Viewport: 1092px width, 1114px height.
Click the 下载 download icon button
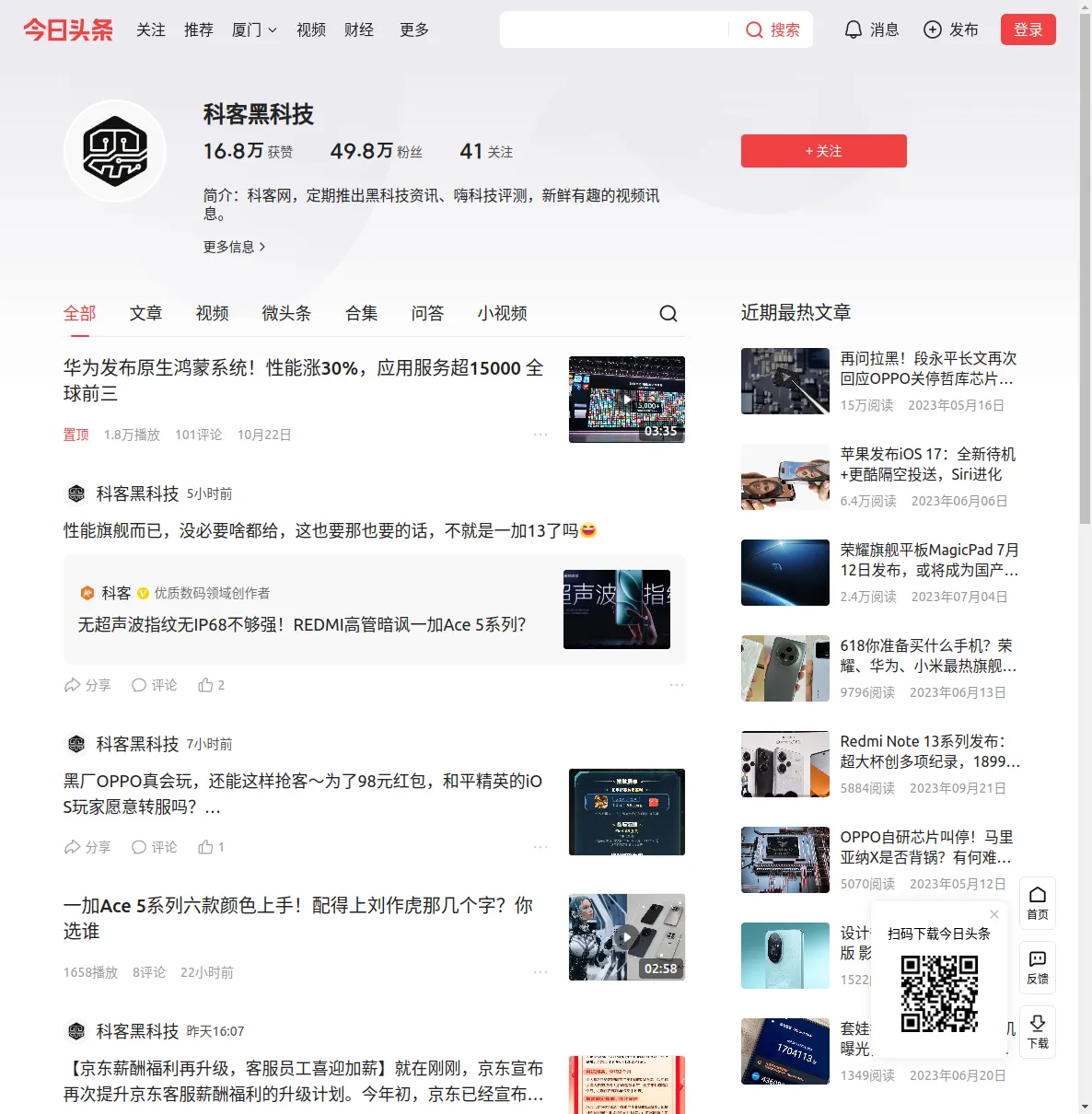[1038, 1032]
